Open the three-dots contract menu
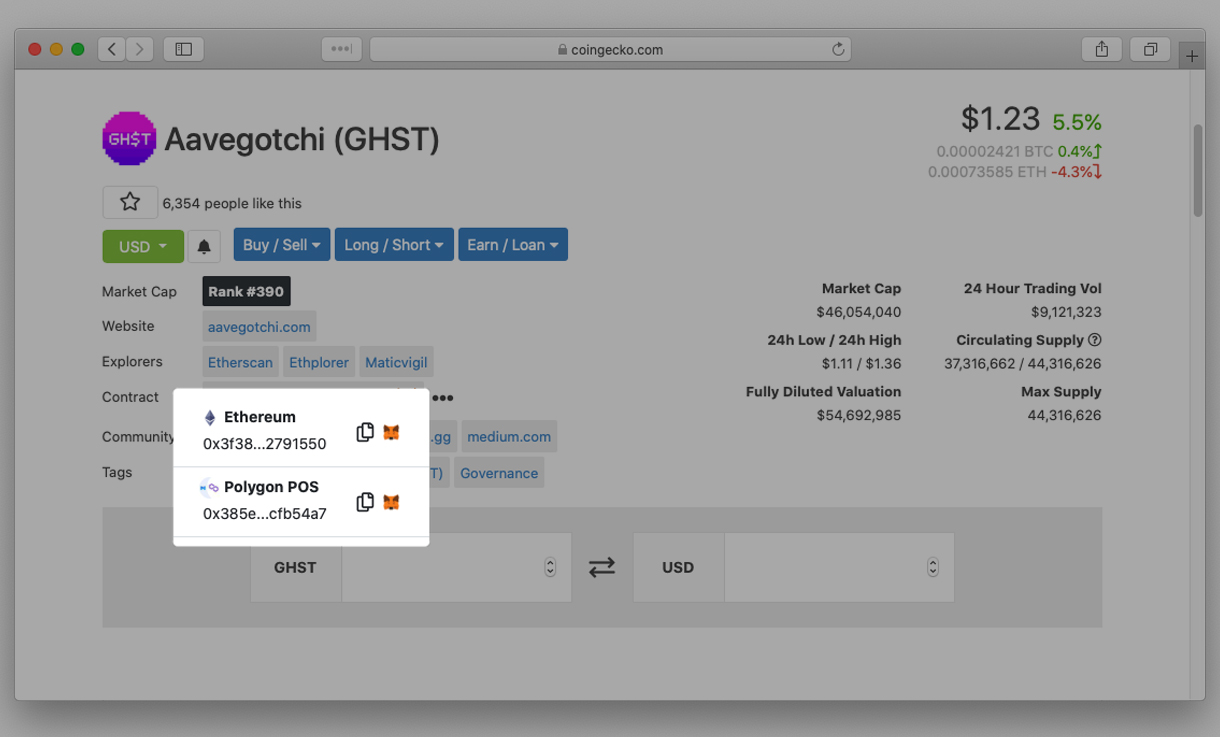 443,398
